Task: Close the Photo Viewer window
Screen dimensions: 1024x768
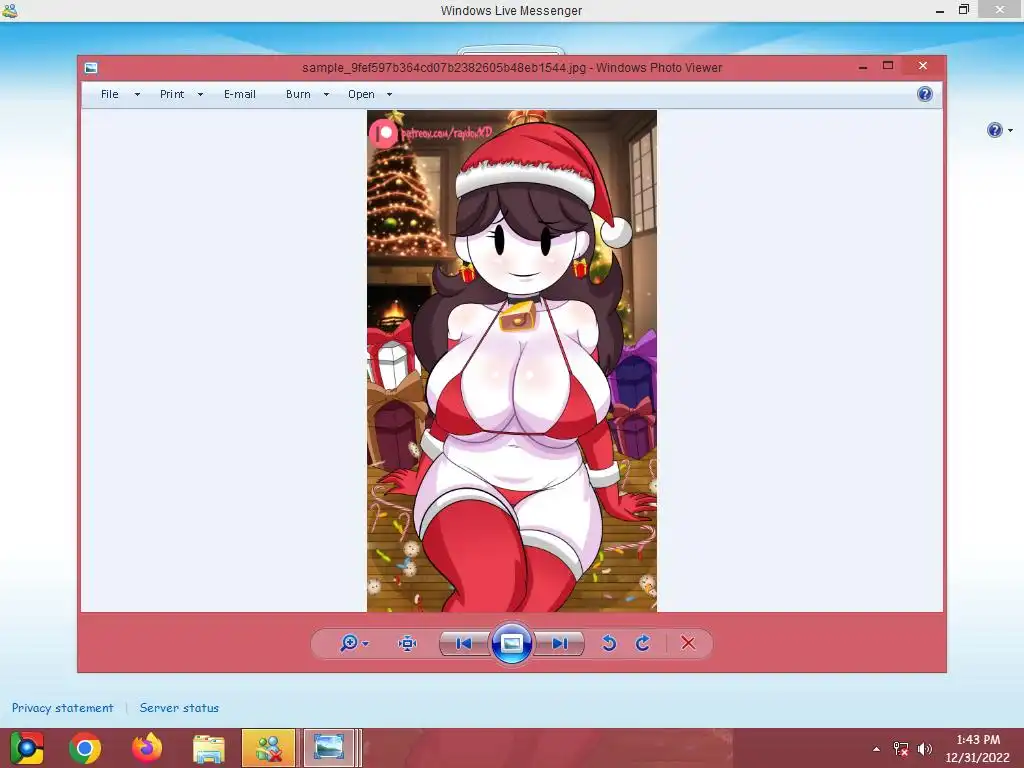Action: point(923,65)
